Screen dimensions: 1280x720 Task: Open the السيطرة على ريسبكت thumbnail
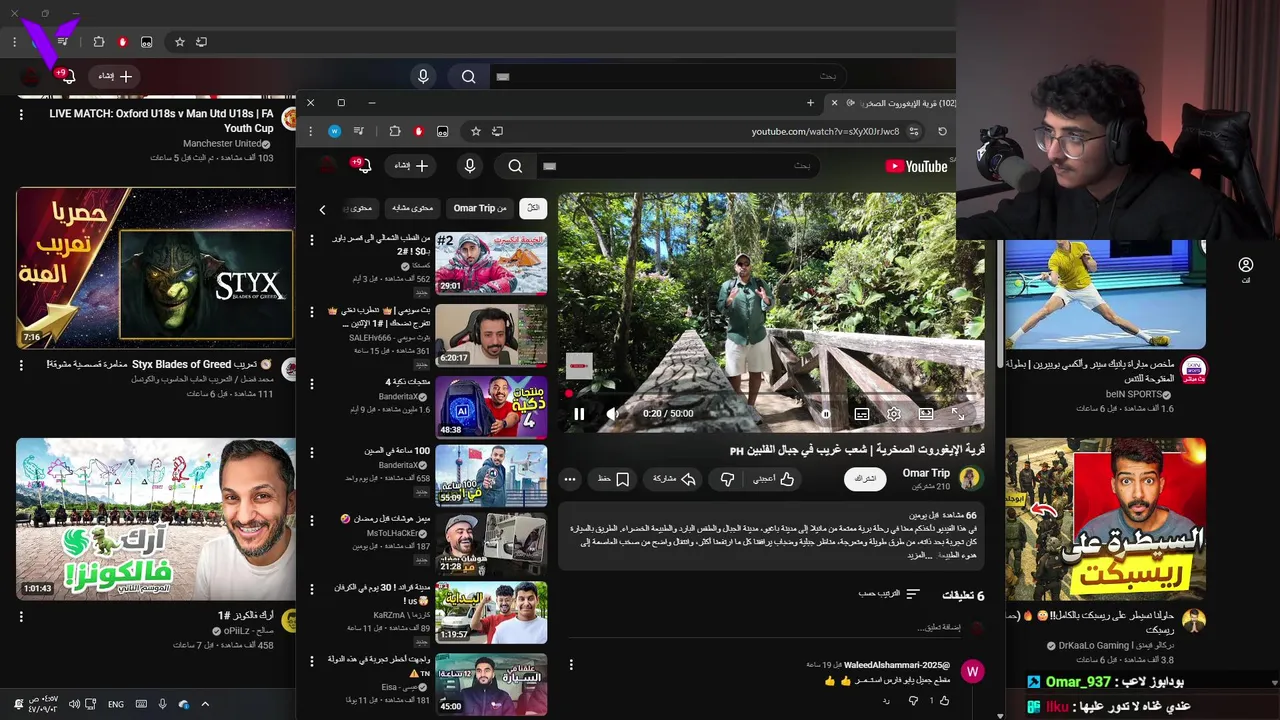tap(1105, 519)
